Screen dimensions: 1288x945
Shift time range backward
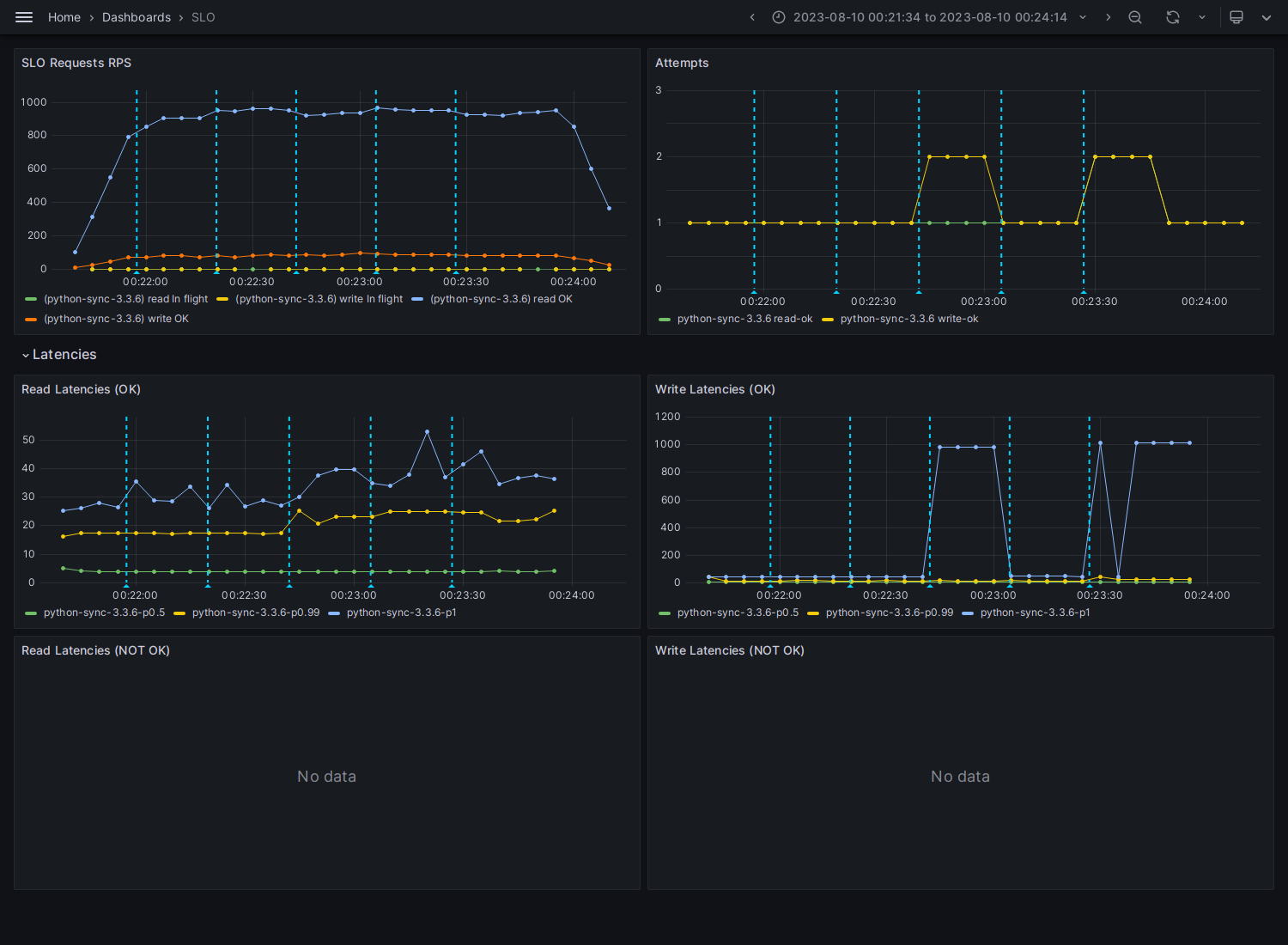click(x=752, y=17)
